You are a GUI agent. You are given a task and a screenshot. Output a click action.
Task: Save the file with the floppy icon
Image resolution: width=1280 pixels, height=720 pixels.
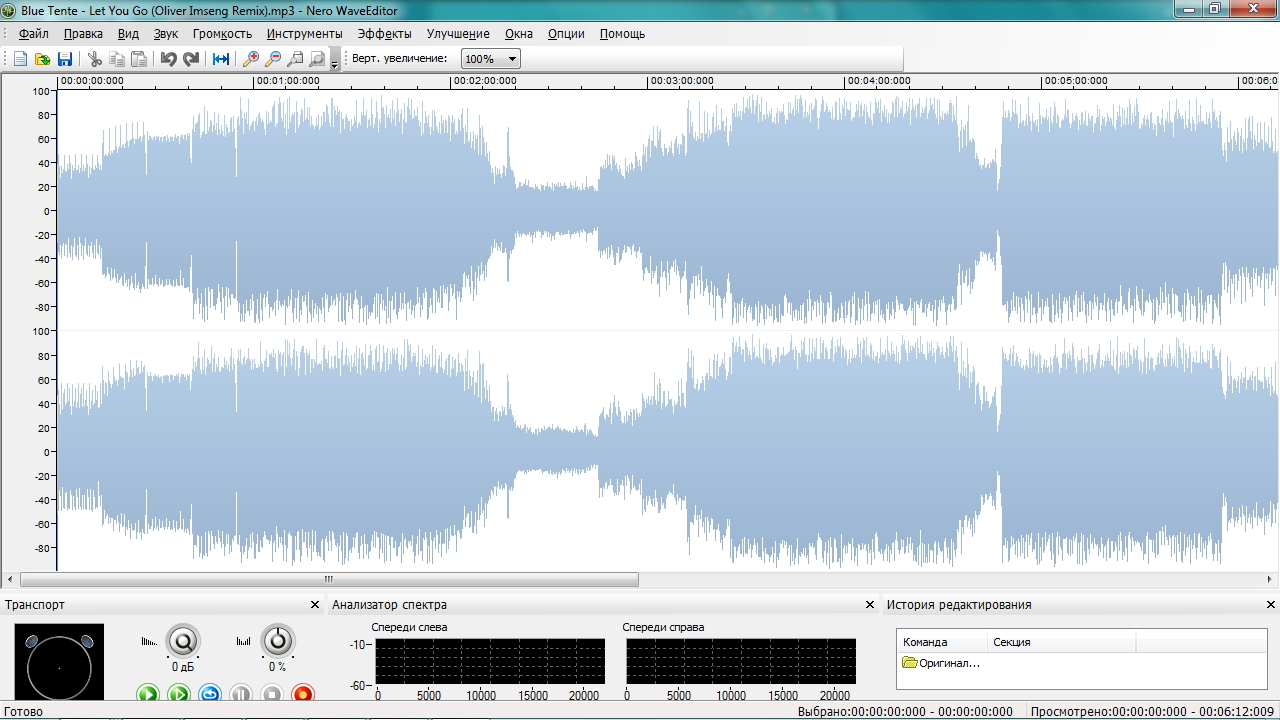point(65,59)
